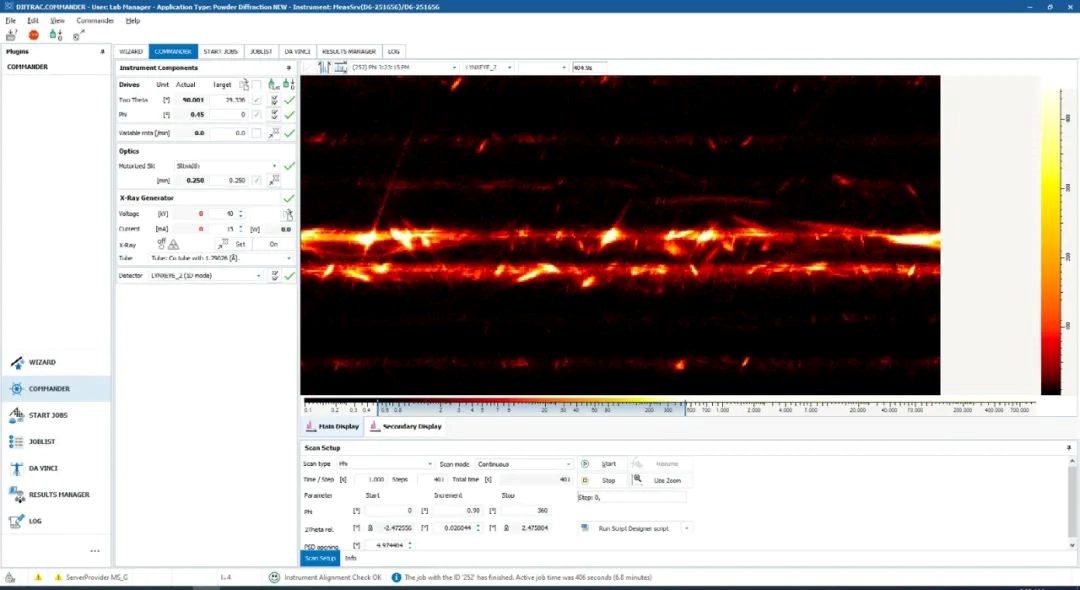Switch to the JOBLIST tab
The width and height of the screenshot is (1080, 590).
pyautogui.click(x=261, y=51)
